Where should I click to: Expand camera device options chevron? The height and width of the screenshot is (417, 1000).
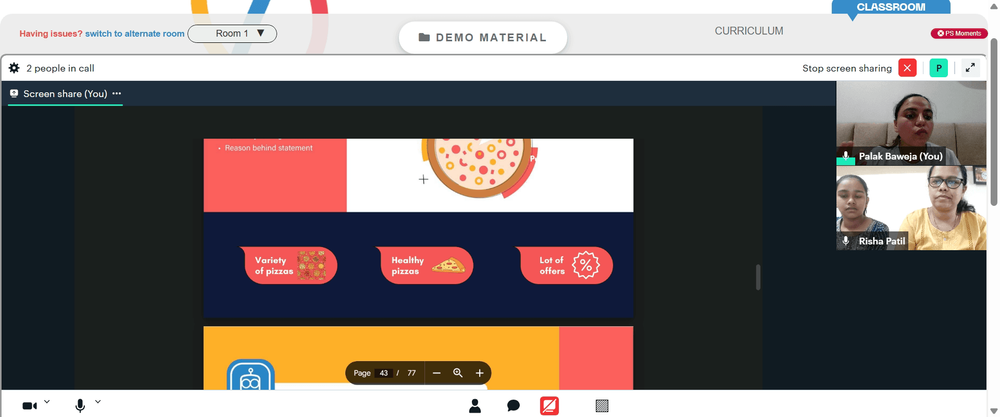pyautogui.click(x=47, y=402)
